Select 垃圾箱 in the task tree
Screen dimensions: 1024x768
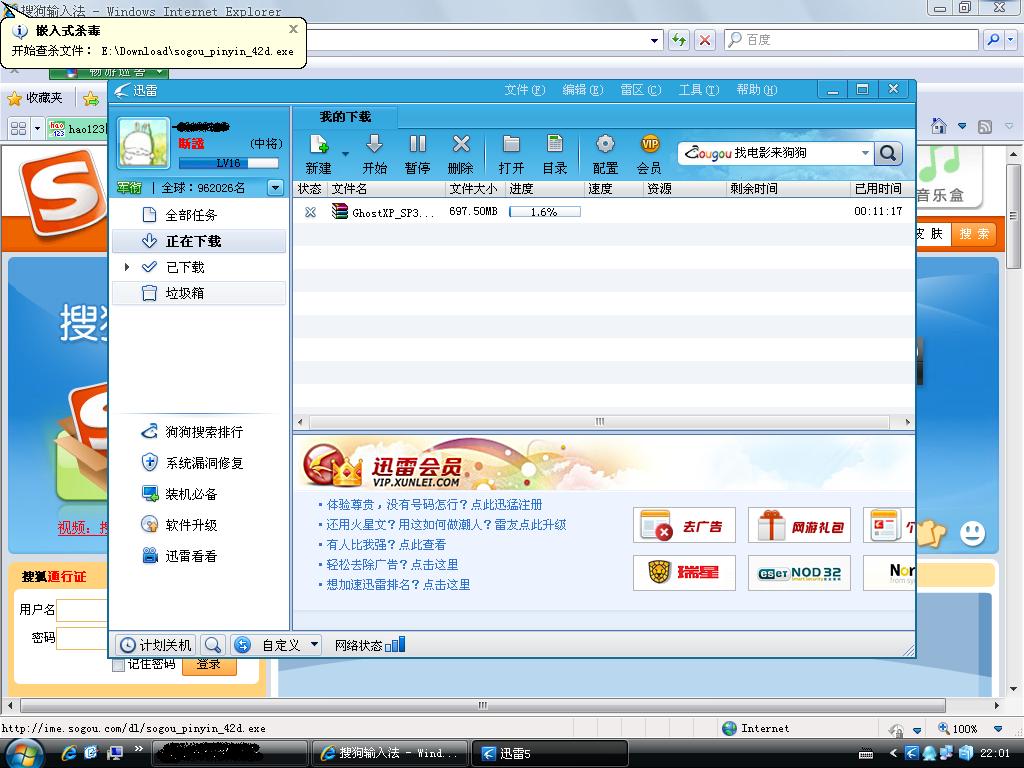199,293
